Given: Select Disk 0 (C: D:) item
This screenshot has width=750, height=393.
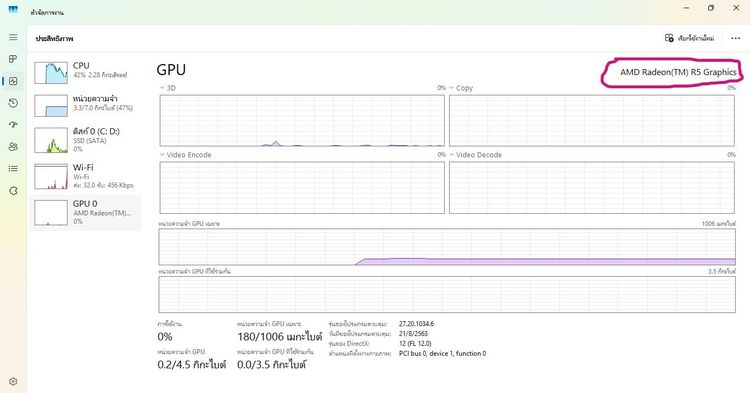Looking at the screenshot, I should 86,140.
